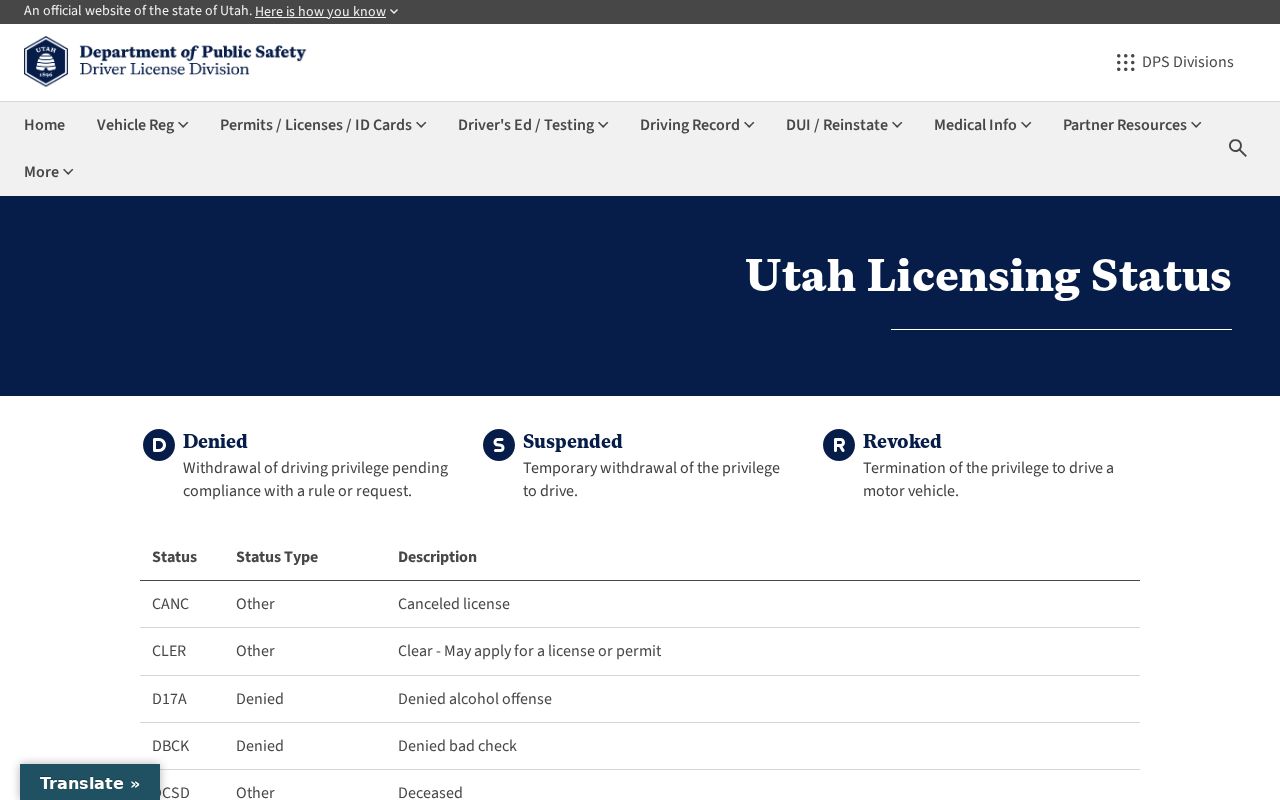The image size is (1280, 800).
Task: Expand 'Here is how you know' link
Action: coord(326,11)
